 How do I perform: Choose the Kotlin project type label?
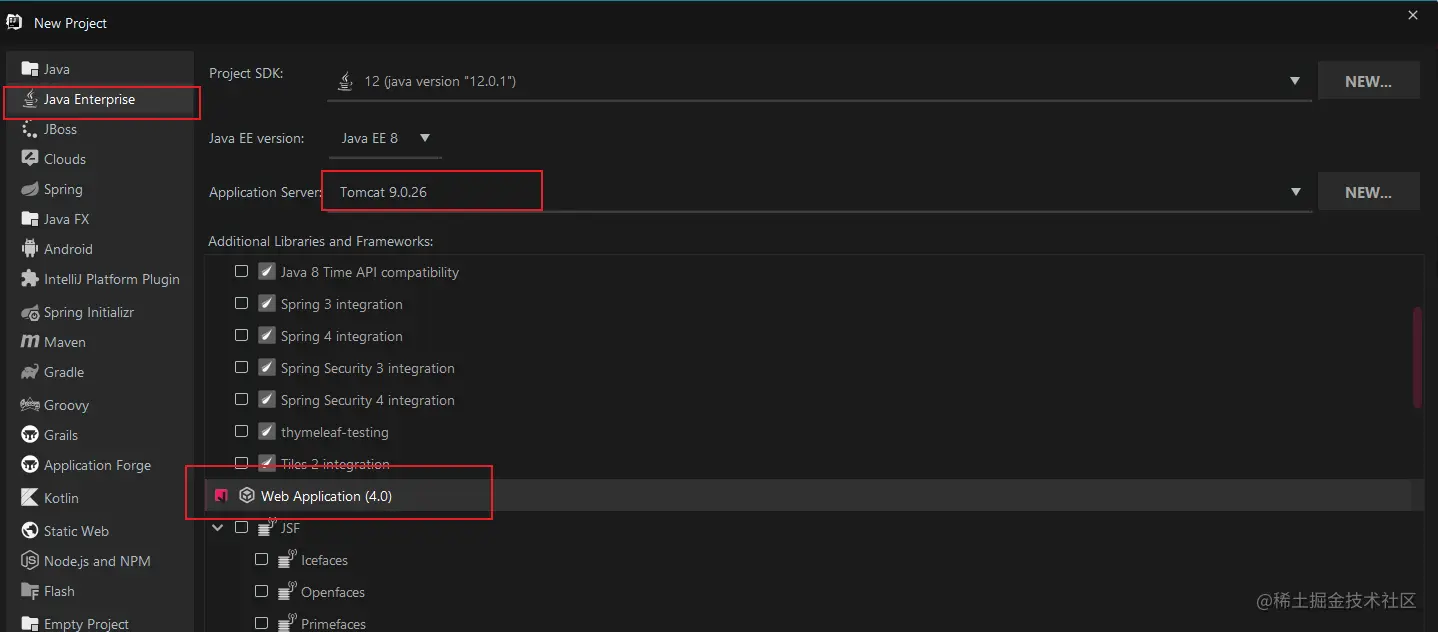[x=61, y=498]
